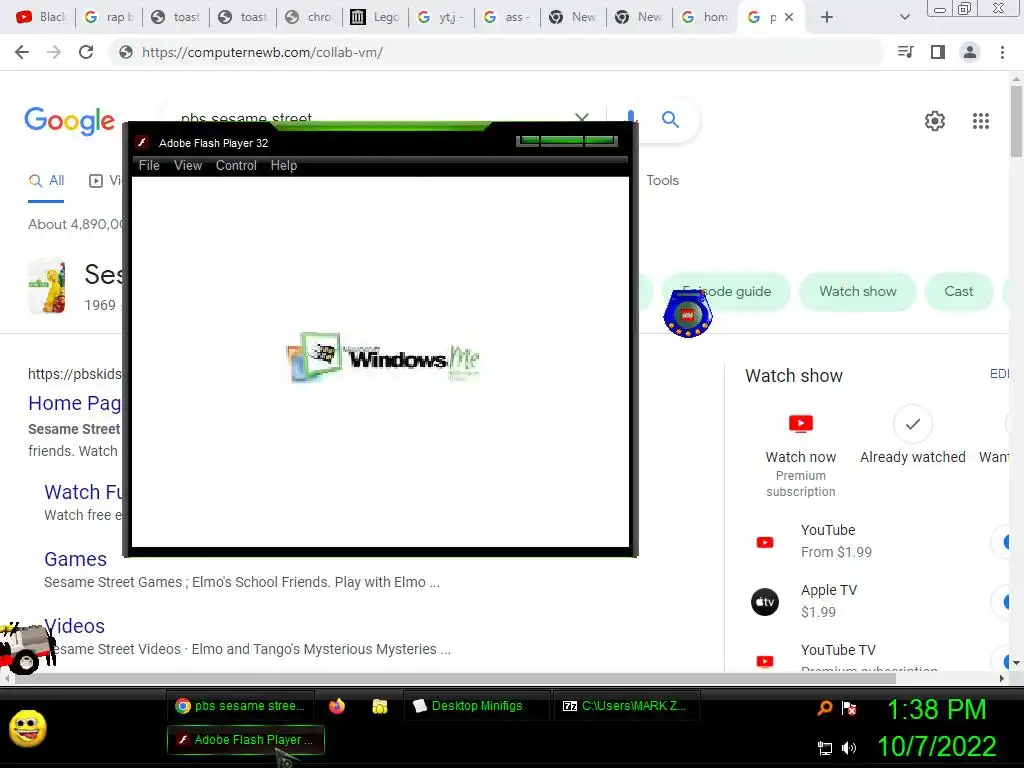Switch to the 'rap b' tab
Viewport: 1024px width, 768px height.
[110, 17]
